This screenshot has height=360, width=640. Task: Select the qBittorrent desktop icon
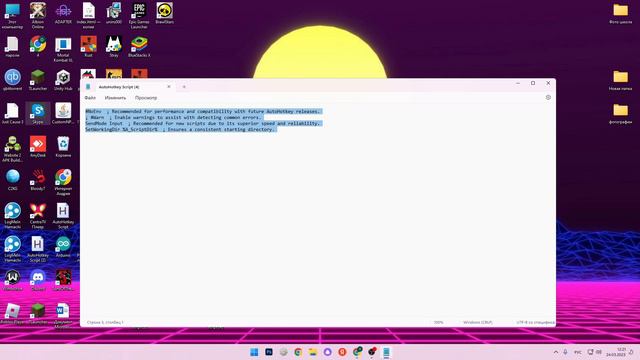click(x=13, y=80)
